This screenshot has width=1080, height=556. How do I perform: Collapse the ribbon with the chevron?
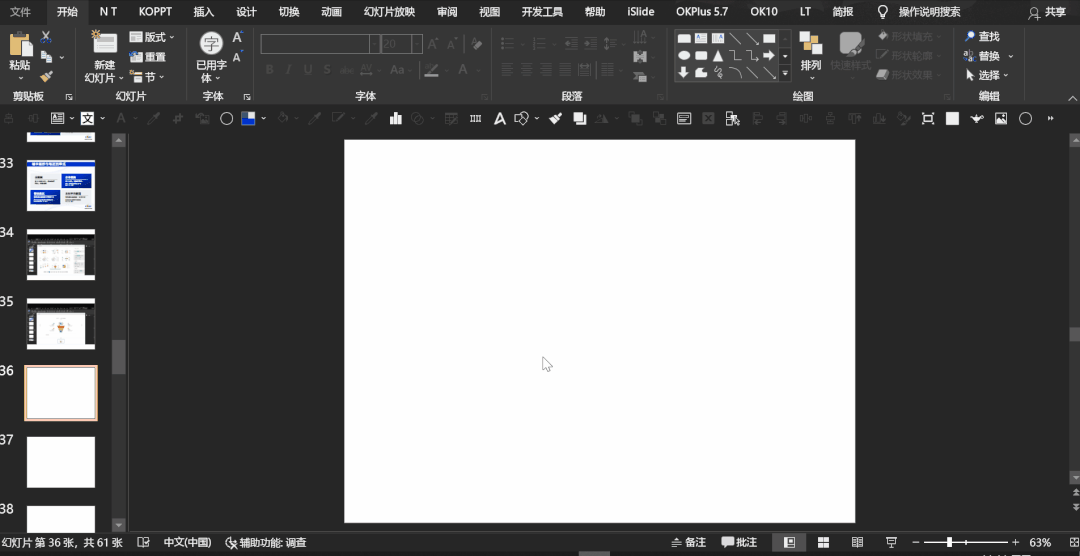1072,99
